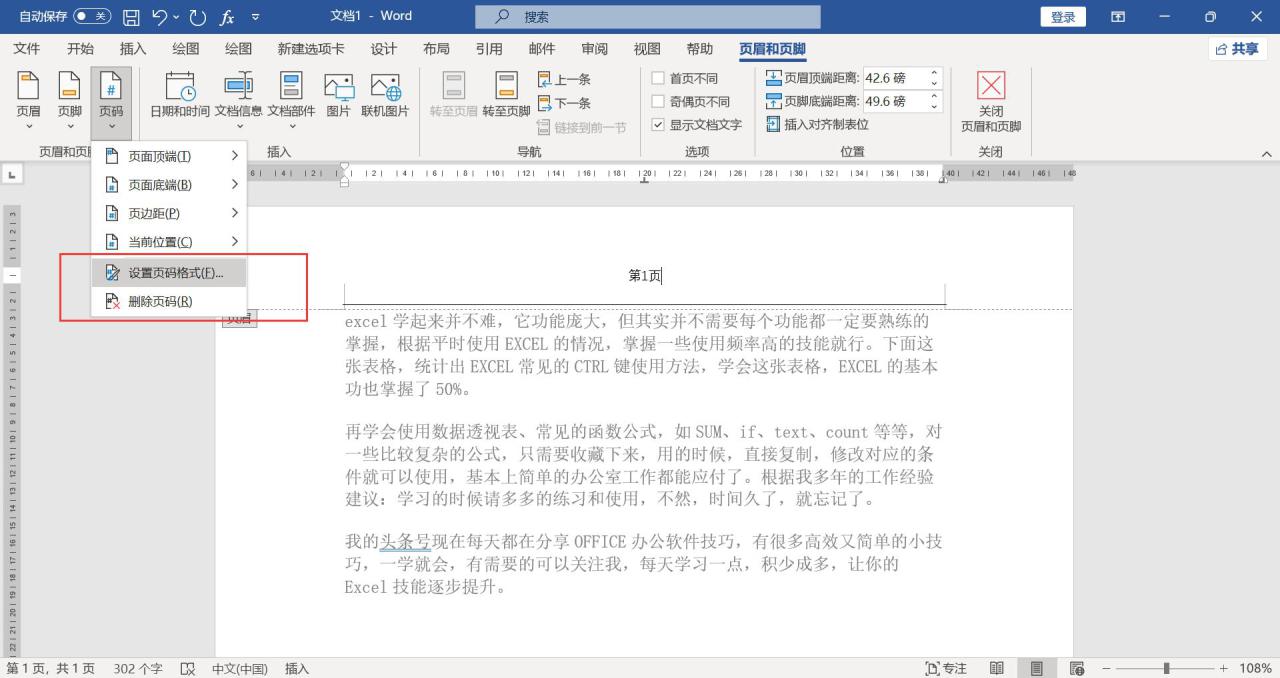Switch to web layout view icon
Image resolution: width=1280 pixels, height=678 pixels.
(1077, 668)
